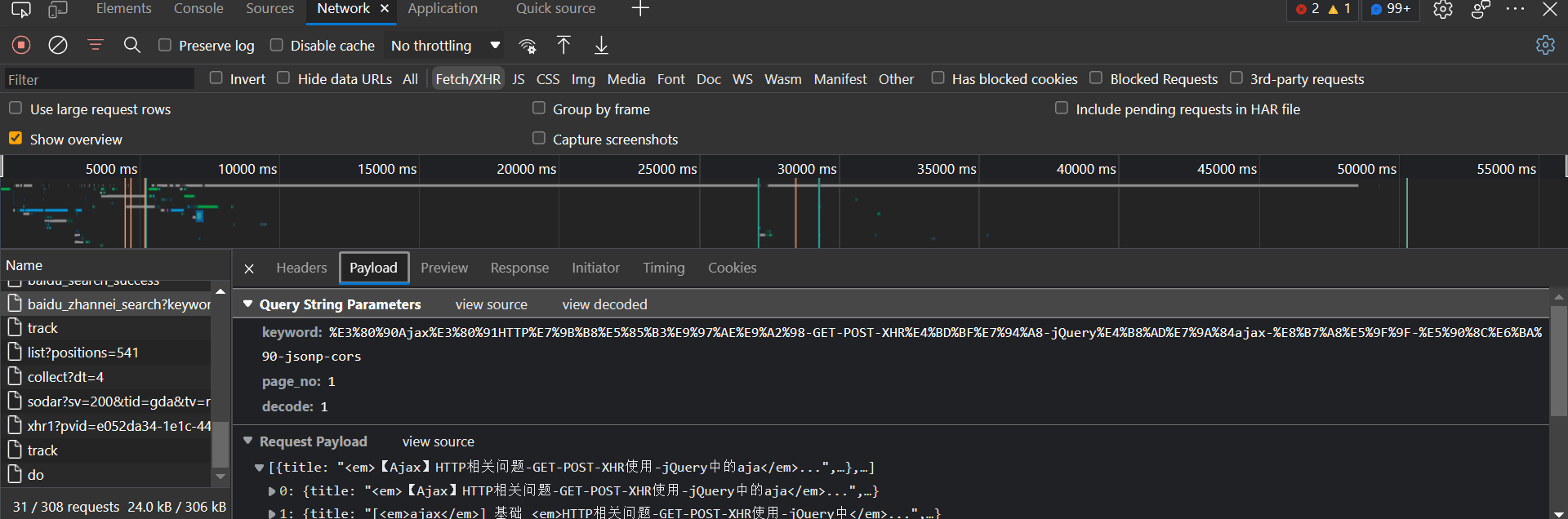
Task: Stop recording network log
Action: coord(21,45)
